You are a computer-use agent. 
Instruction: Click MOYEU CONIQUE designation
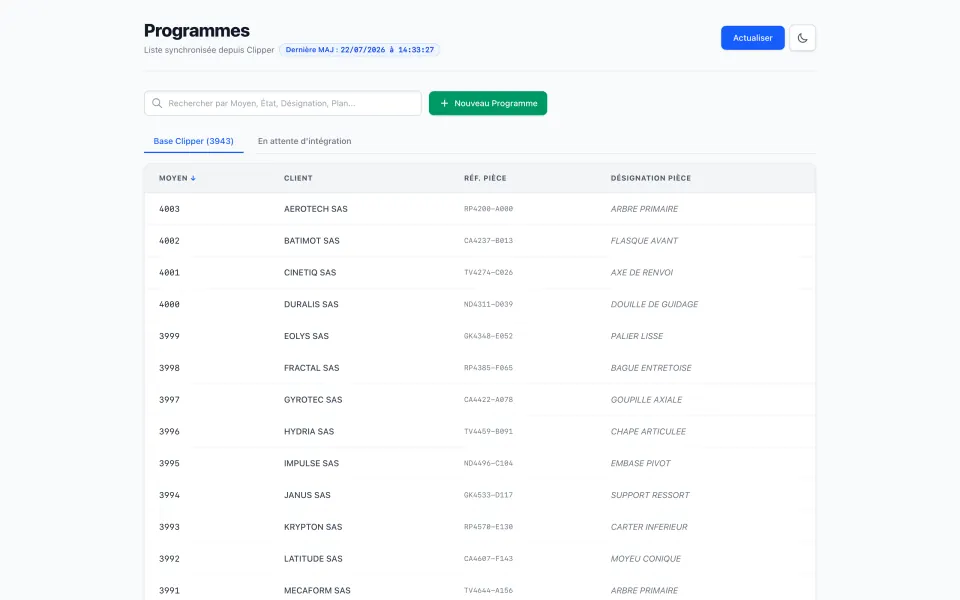[646, 559]
